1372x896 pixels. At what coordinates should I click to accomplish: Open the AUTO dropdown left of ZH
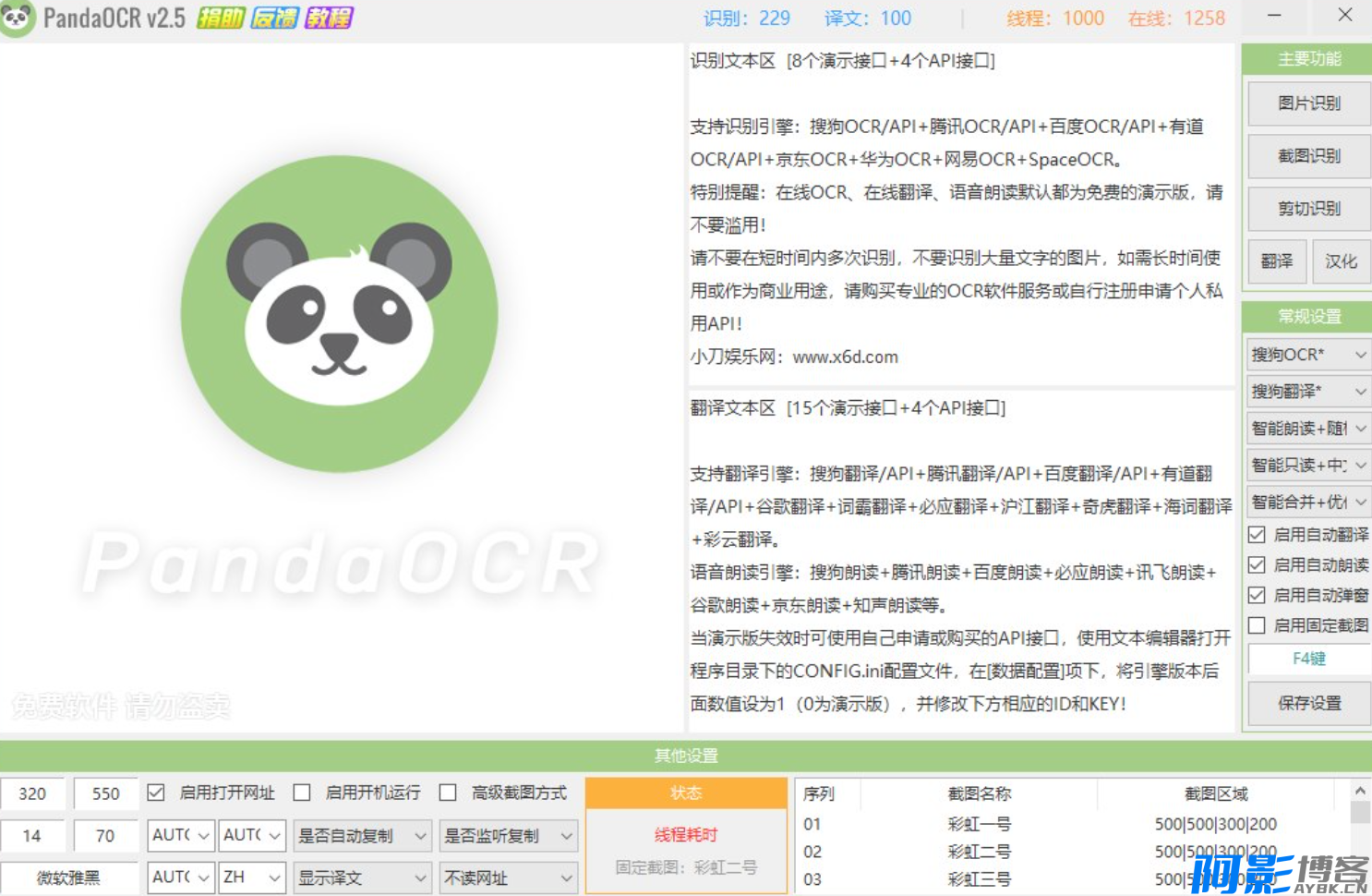pyautogui.click(x=181, y=878)
